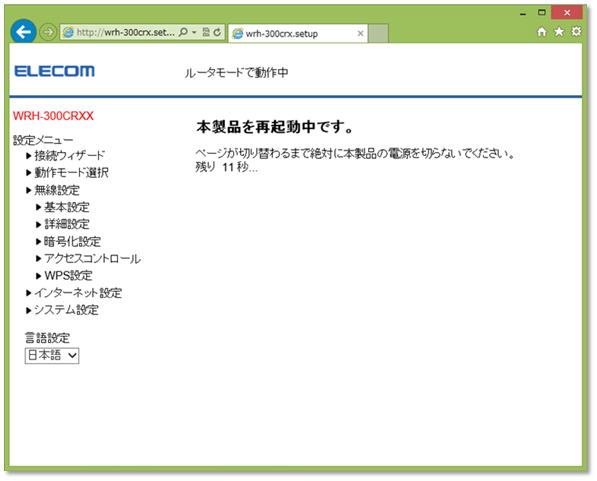Open the 日本語 language dropdown
597x481 pixels.
[52, 356]
